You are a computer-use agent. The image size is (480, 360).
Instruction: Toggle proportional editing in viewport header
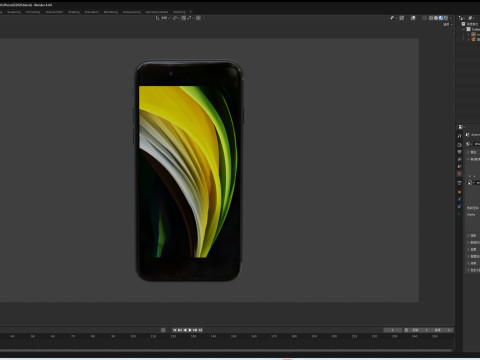pos(198,18)
